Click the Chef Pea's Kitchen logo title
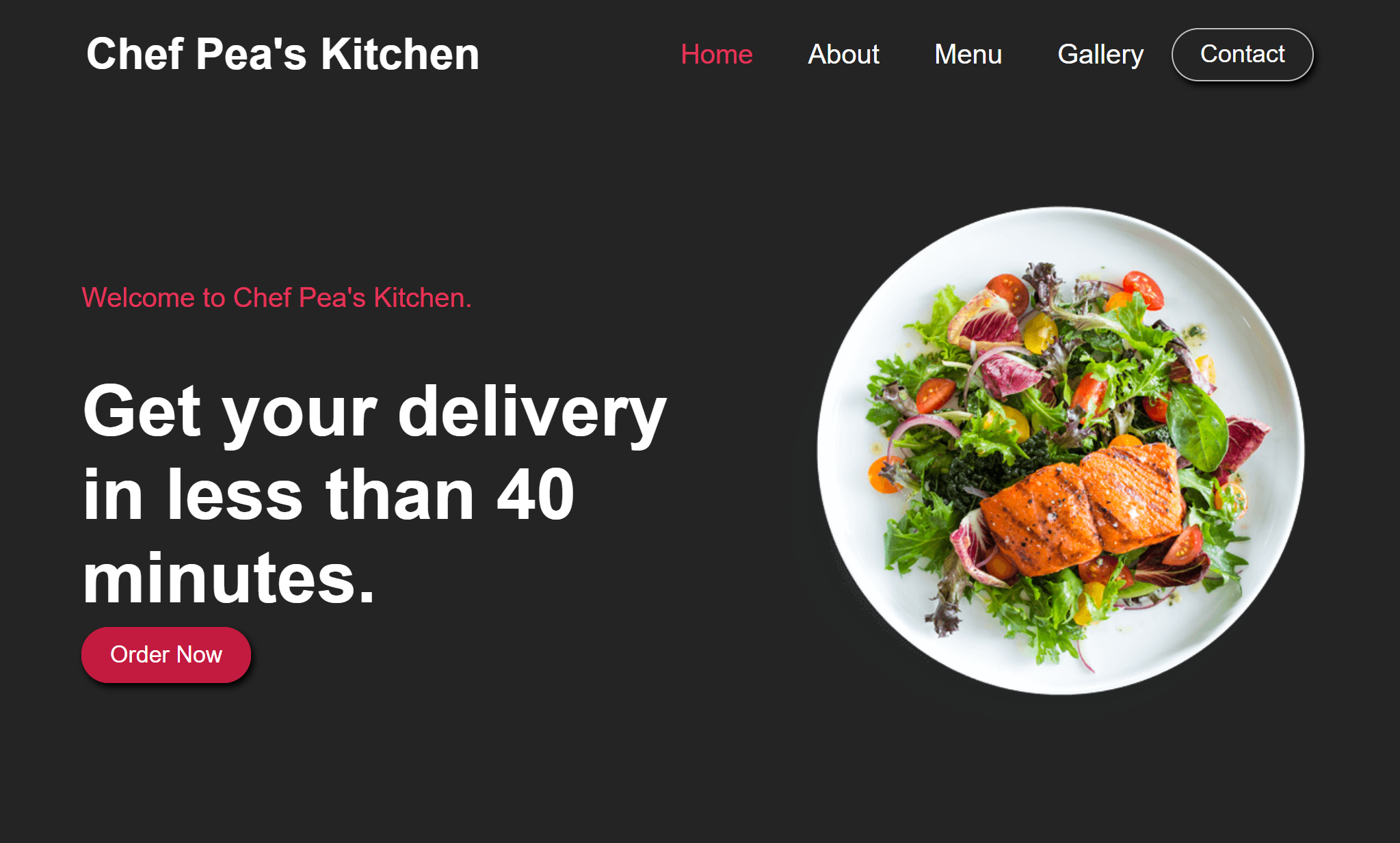The image size is (1400, 843). 282,54
